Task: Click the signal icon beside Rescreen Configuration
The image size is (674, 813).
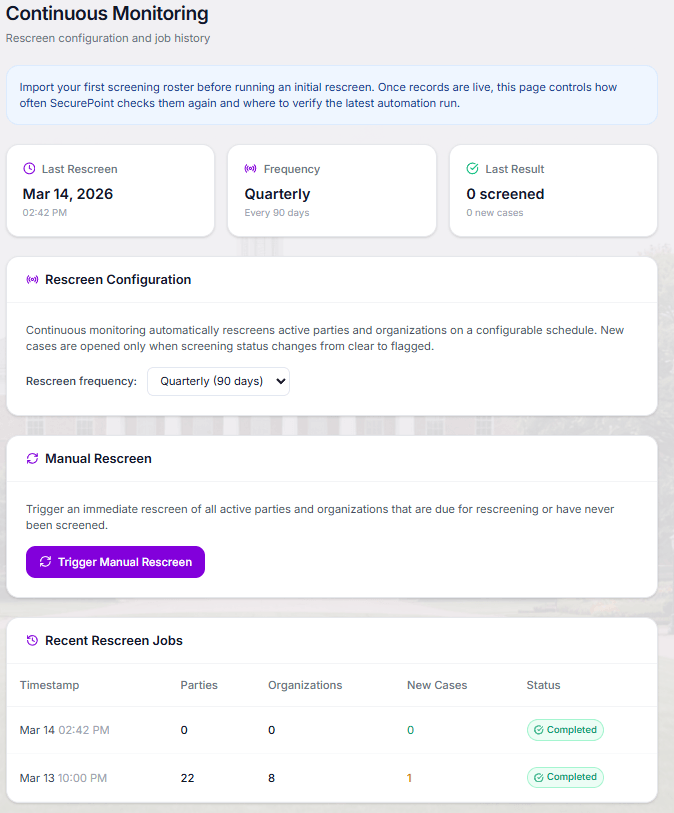Action: (x=32, y=279)
